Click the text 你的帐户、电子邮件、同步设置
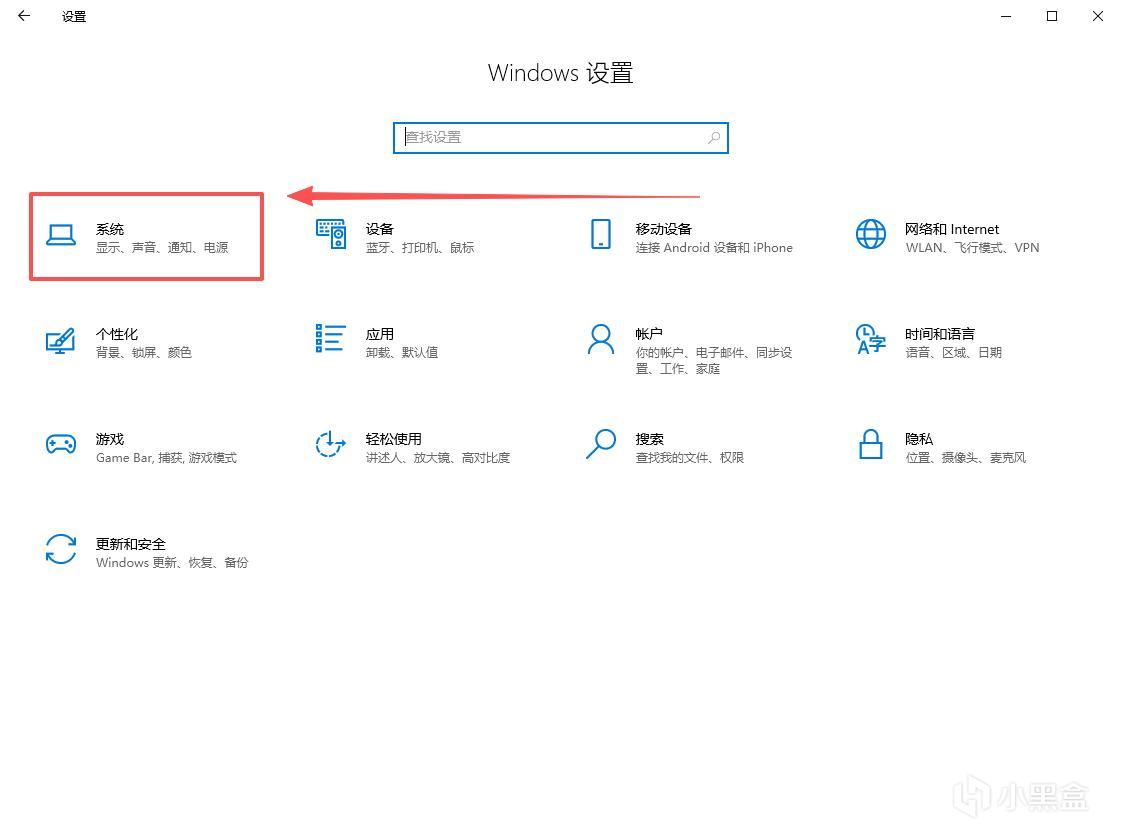The height and width of the screenshot is (839, 1121). [x=713, y=360]
